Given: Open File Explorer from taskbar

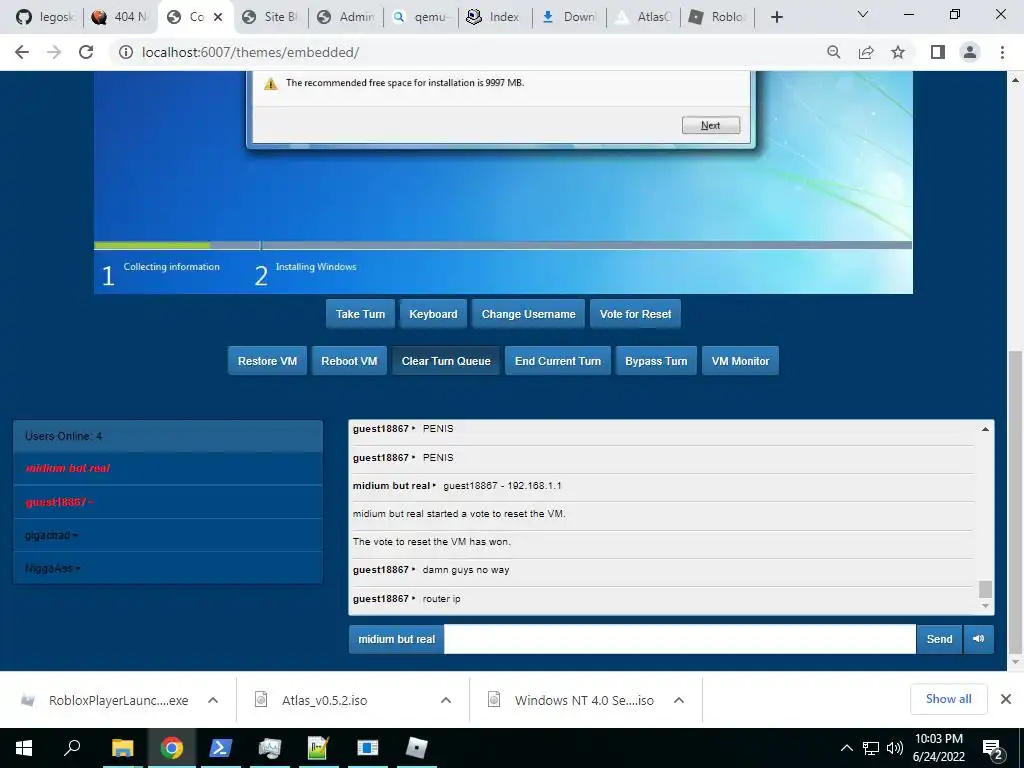Looking at the screenshot, I should click(122, 748).
